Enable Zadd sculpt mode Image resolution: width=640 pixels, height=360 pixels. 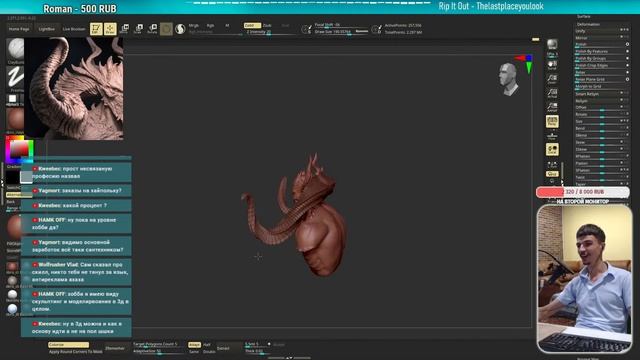[251, 25]
